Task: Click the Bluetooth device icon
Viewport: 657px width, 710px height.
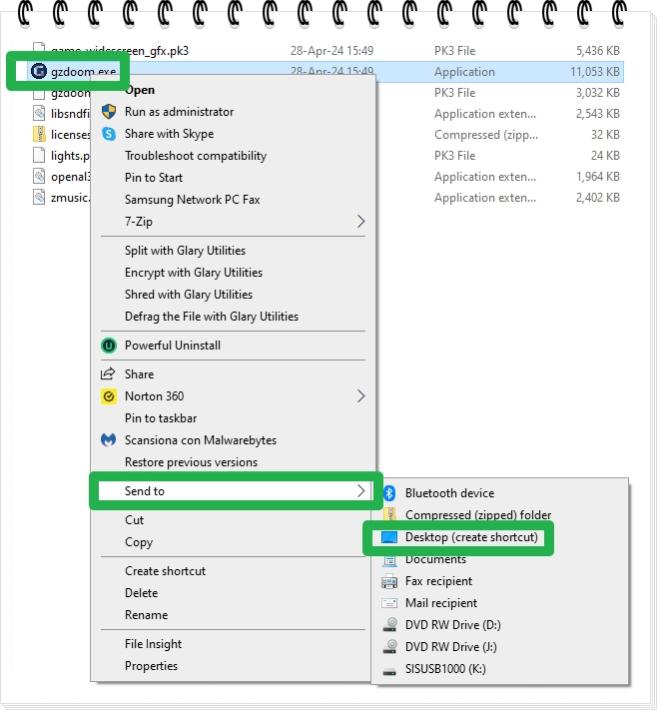Action: [389, 493]
